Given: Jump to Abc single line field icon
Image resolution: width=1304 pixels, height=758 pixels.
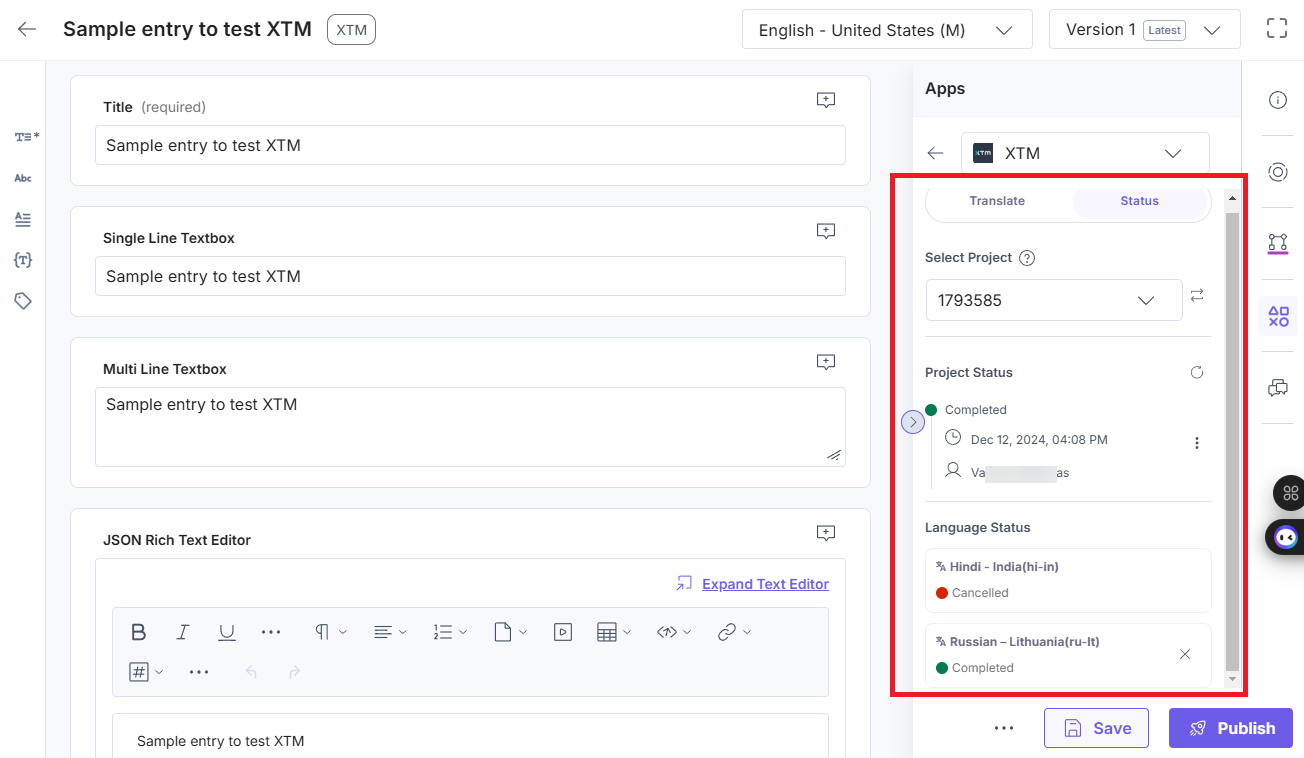Looking at the screenshot, I should (23, 178).
